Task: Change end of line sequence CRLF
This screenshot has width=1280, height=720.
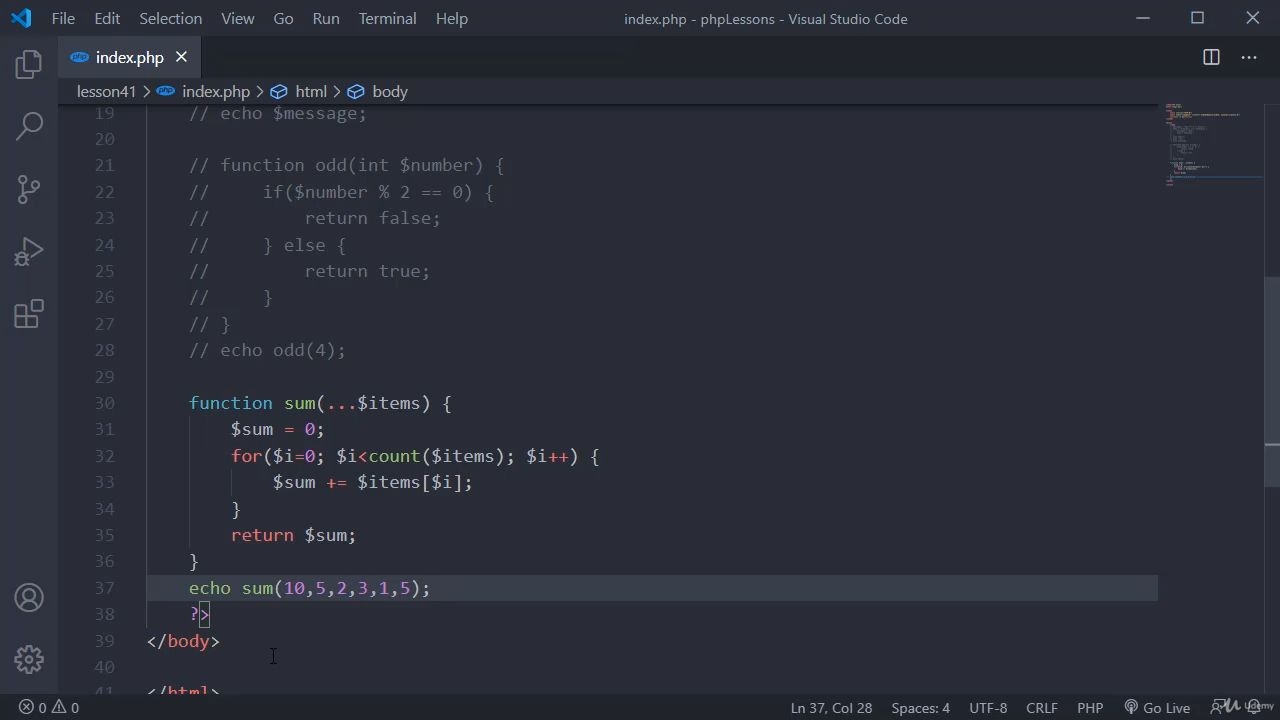Action: 1041,707
